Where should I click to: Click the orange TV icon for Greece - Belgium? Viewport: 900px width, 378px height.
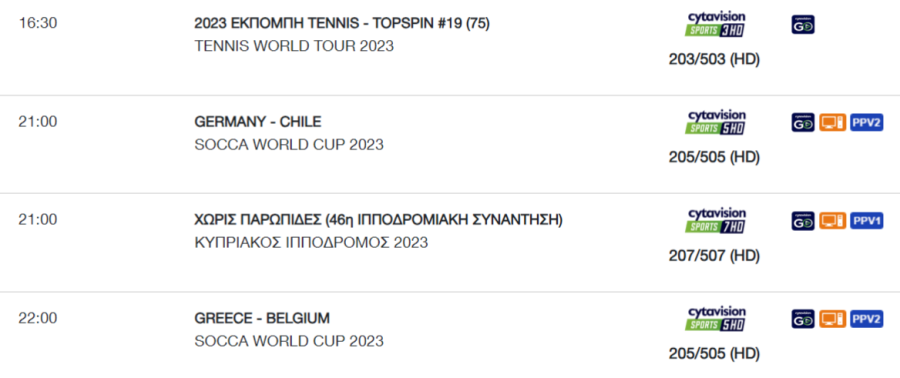point(832,318)
